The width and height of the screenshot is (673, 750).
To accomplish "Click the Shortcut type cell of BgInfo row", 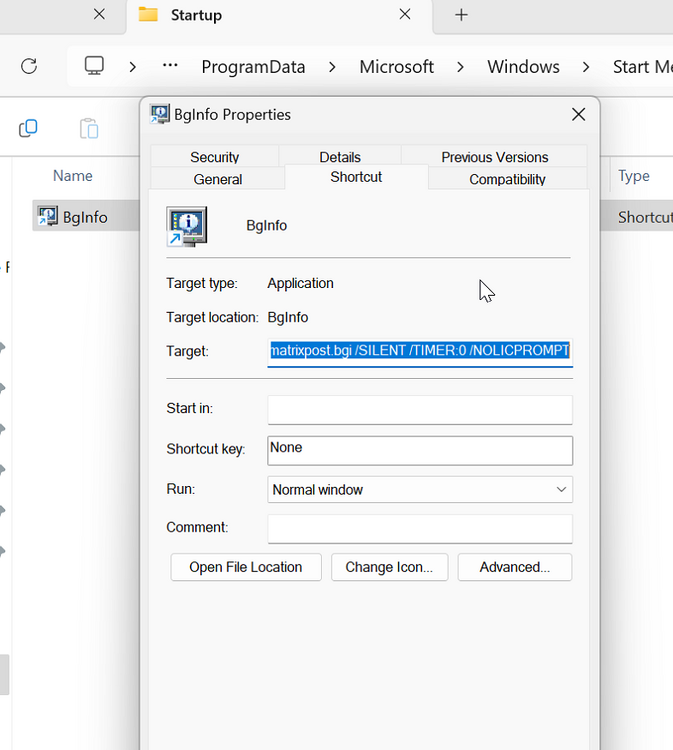I will click(x=645, y=217).
